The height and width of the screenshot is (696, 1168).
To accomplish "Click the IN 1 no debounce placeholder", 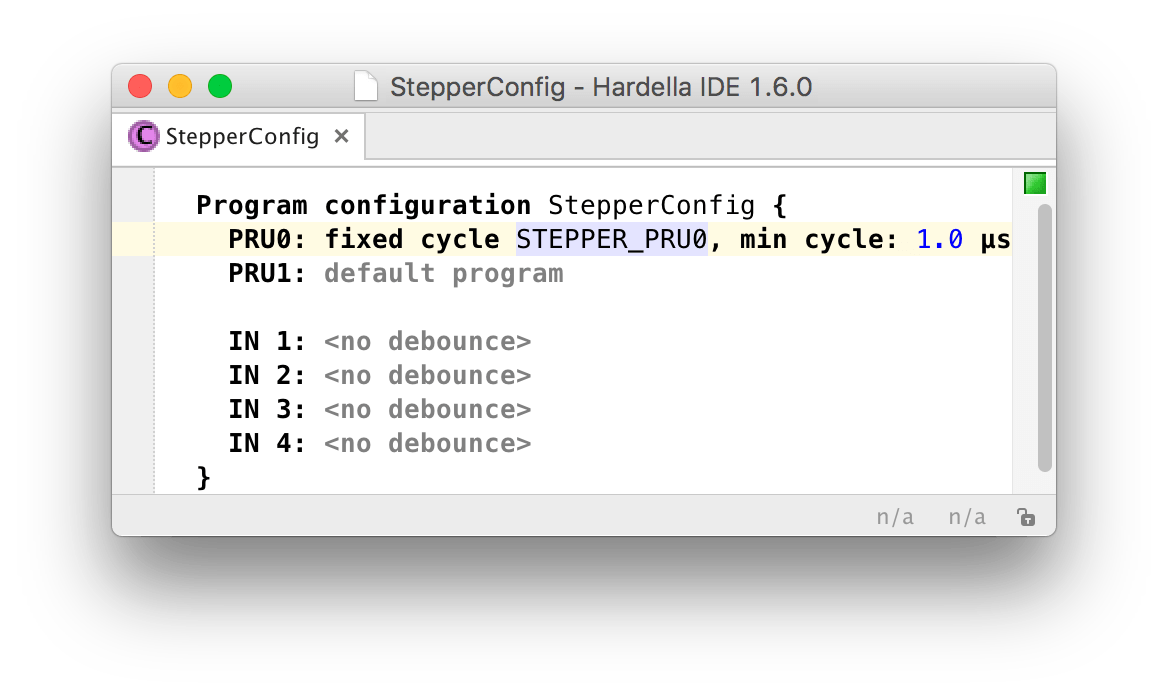I will [x=428, y=341].
